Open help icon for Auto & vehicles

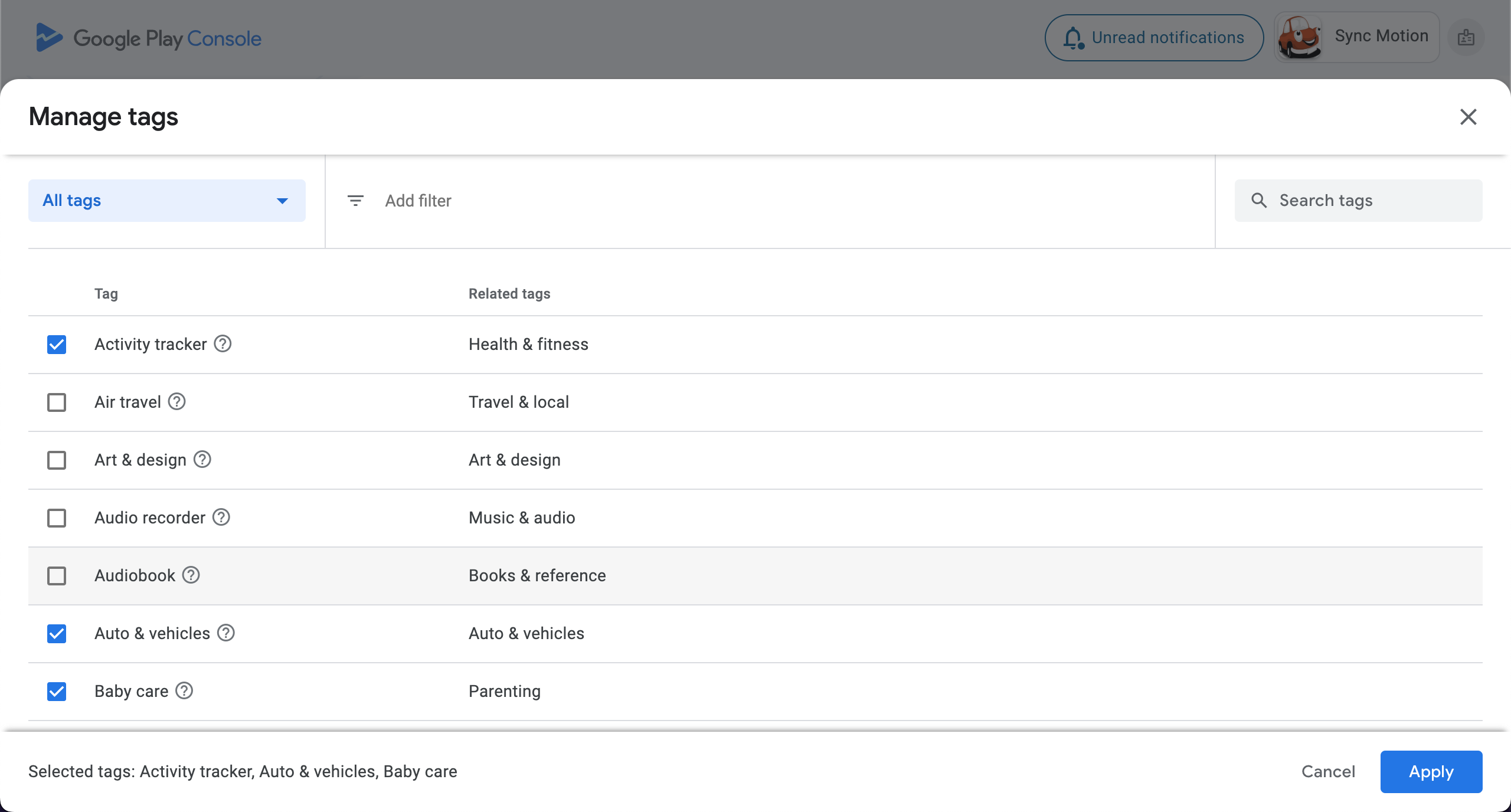(x=226, y=633)
